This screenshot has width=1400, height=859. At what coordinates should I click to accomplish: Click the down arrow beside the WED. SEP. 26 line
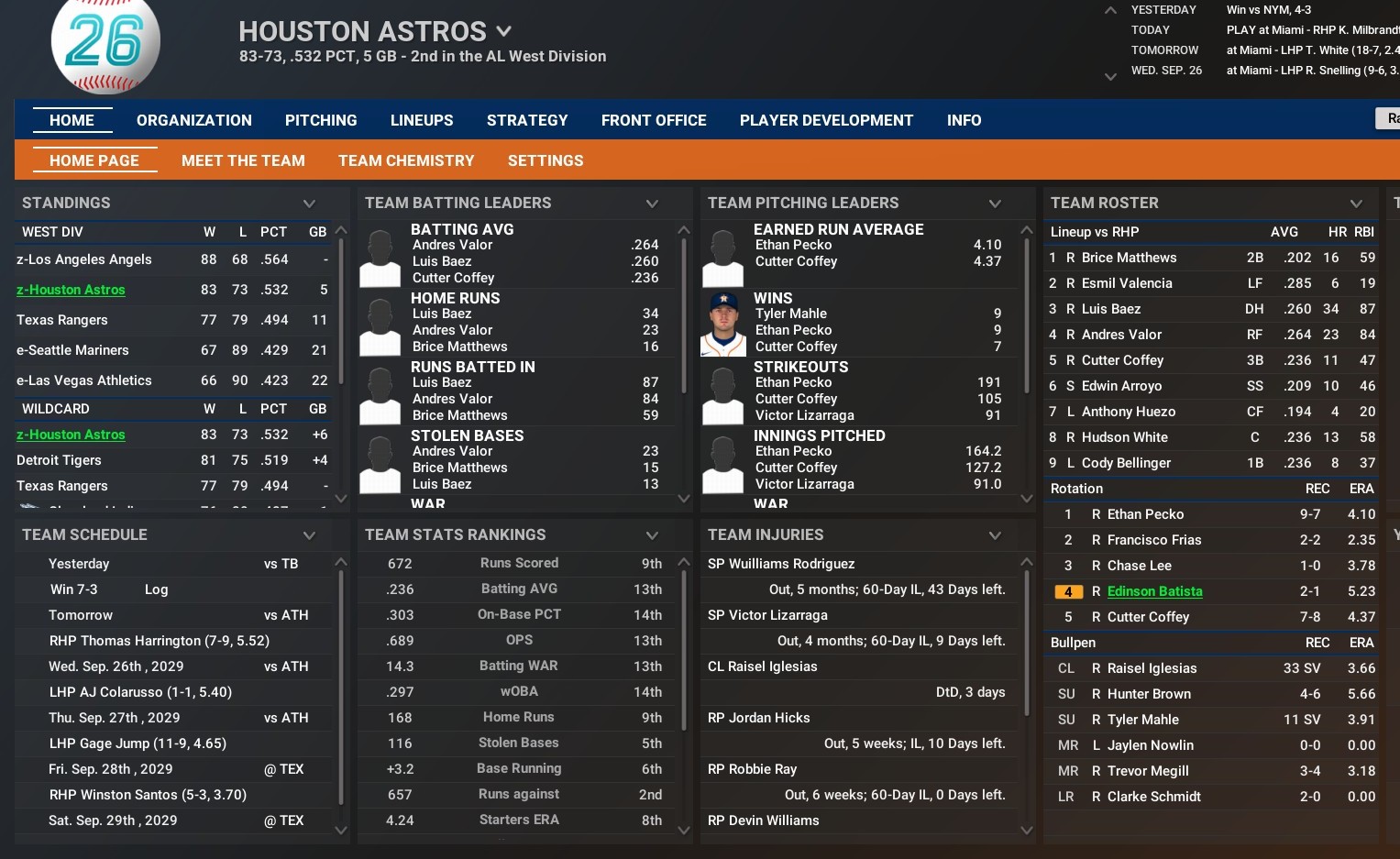click(1110, 77)
